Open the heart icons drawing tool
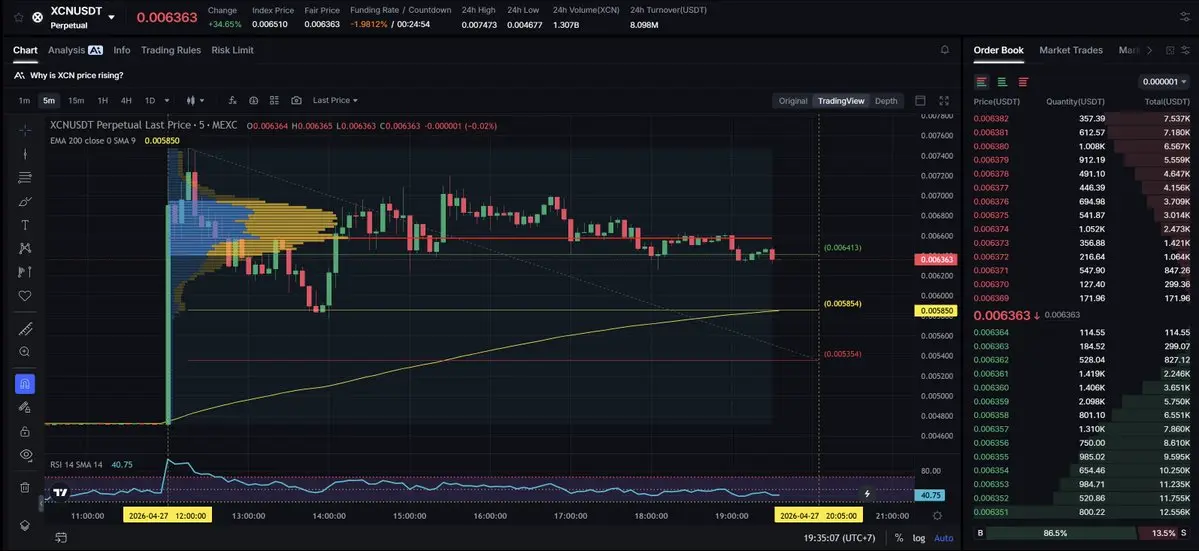1199x551 pixels. (24, 296)
